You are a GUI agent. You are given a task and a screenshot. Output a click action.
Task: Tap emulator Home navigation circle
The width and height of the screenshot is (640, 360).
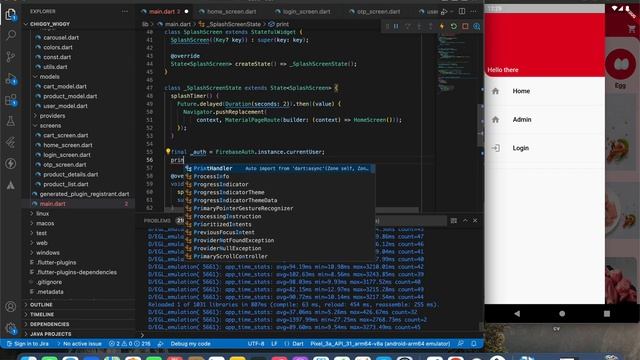pyautogui.click(x=562, y=313)
